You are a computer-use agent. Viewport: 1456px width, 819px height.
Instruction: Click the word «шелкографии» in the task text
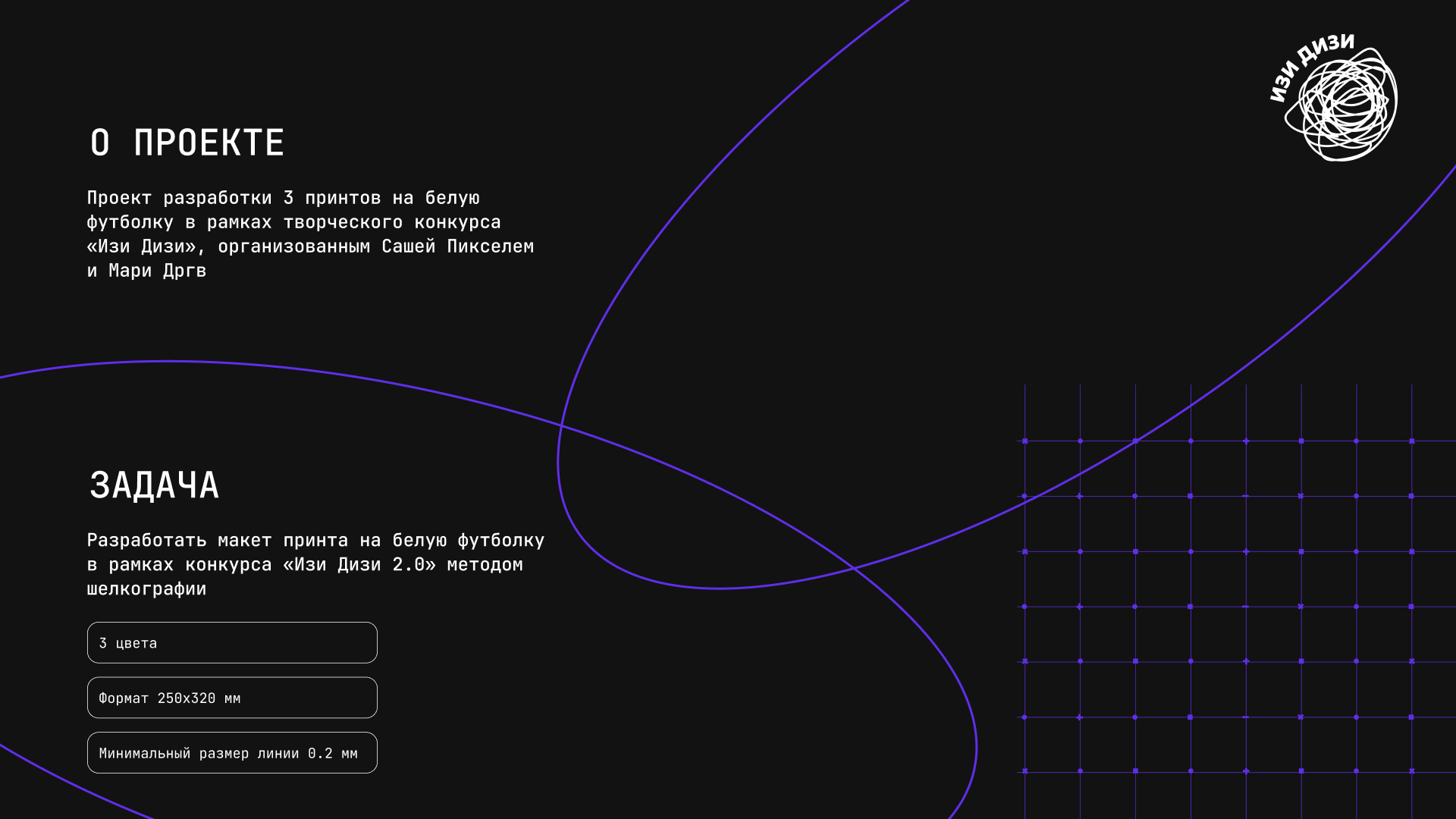(146, 589)
